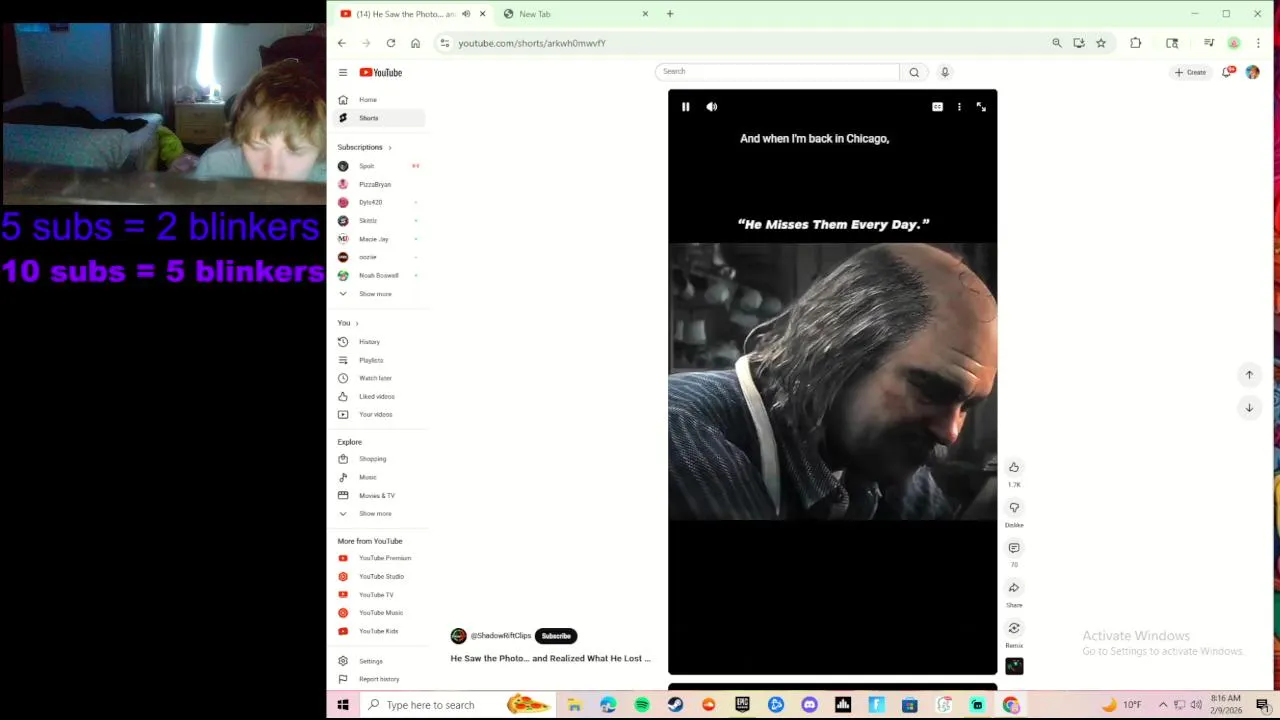The height and width of the screenshot is (720, 1280).
Task: Click the address bar URL
Action: pos(532,43)
